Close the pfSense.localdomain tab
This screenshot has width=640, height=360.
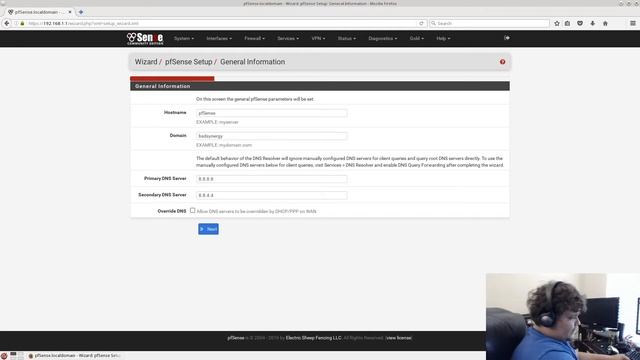(x=70, y=12)
